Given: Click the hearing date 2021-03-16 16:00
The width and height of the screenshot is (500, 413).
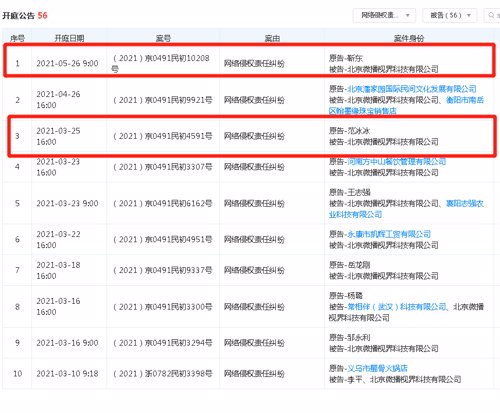Looking at the screenshot, I should [x=58, y=306].
